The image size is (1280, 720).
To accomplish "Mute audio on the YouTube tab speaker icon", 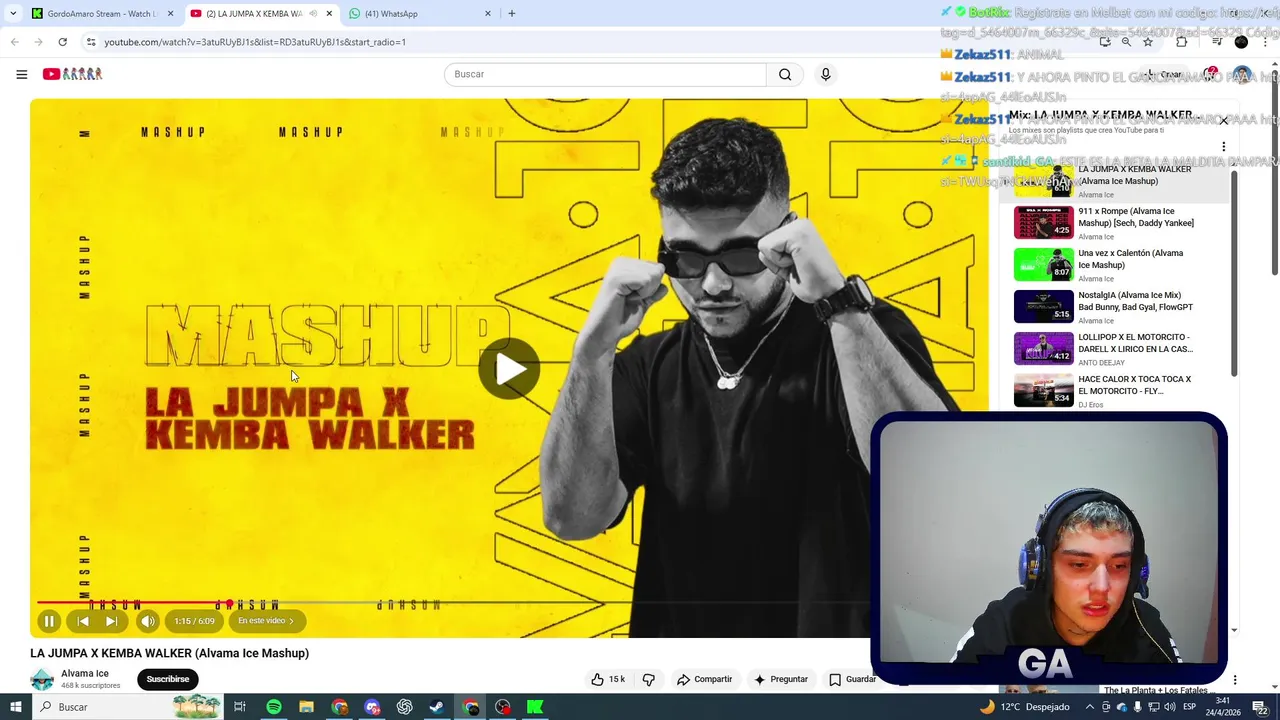I will 314,14.
